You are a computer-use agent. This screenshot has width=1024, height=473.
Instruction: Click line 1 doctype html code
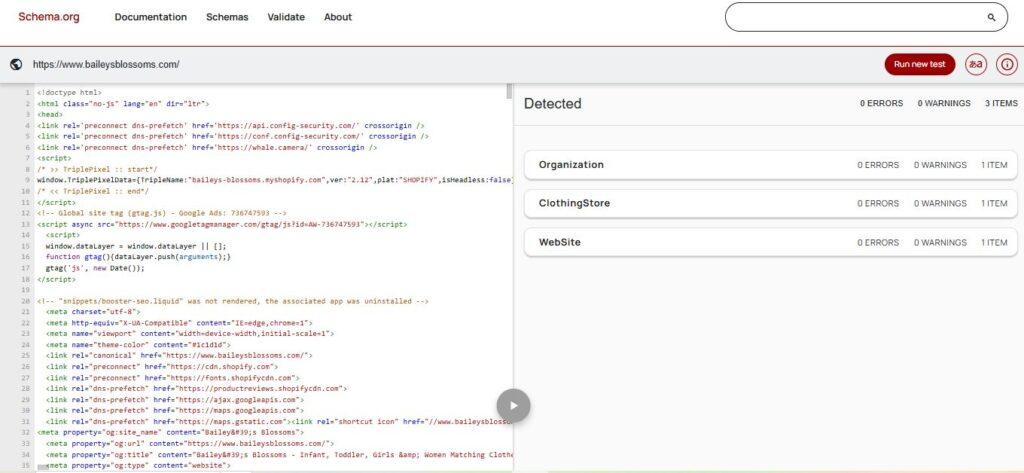click(69, 93)
